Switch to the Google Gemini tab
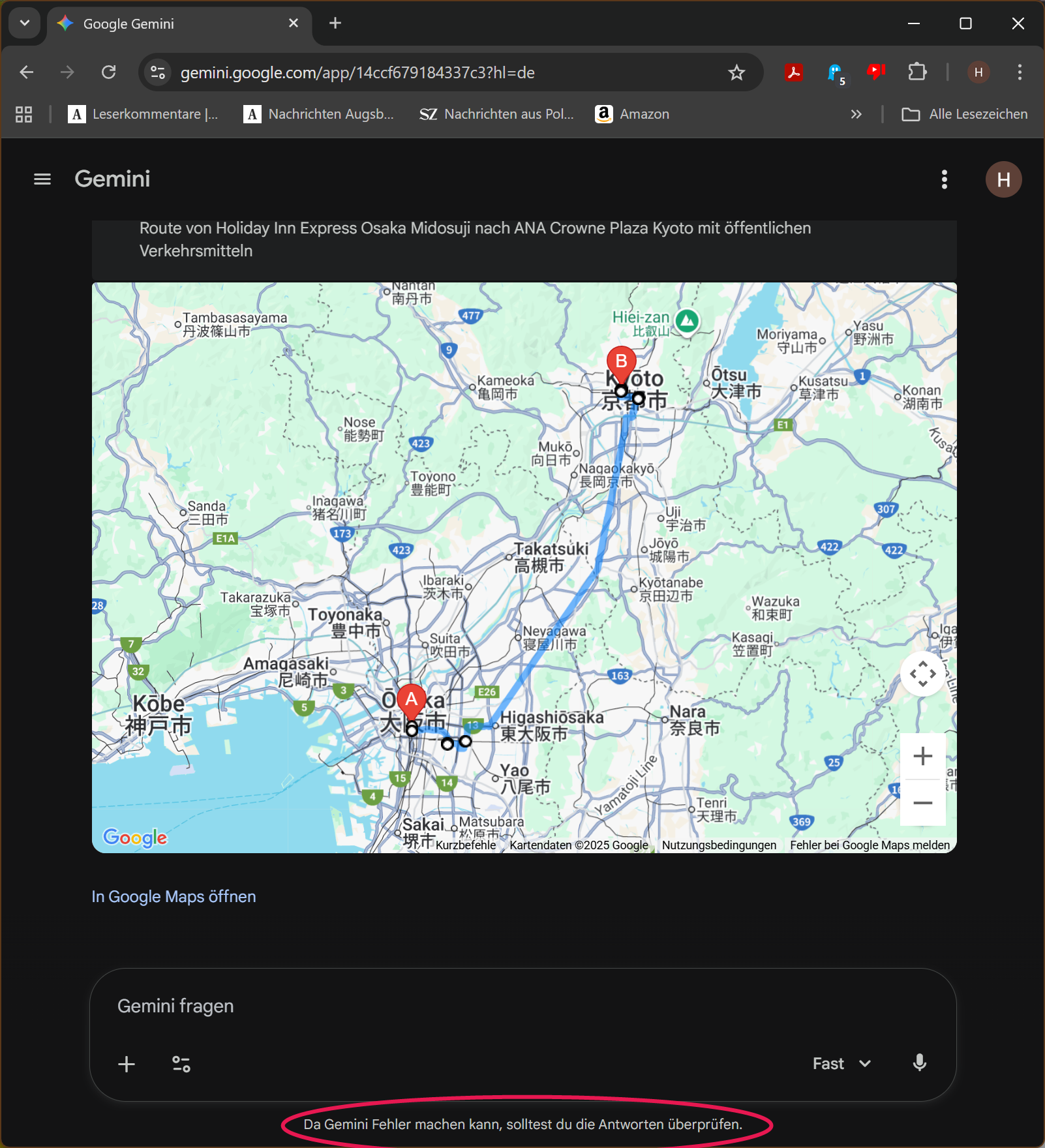 [x=170, y=24]
